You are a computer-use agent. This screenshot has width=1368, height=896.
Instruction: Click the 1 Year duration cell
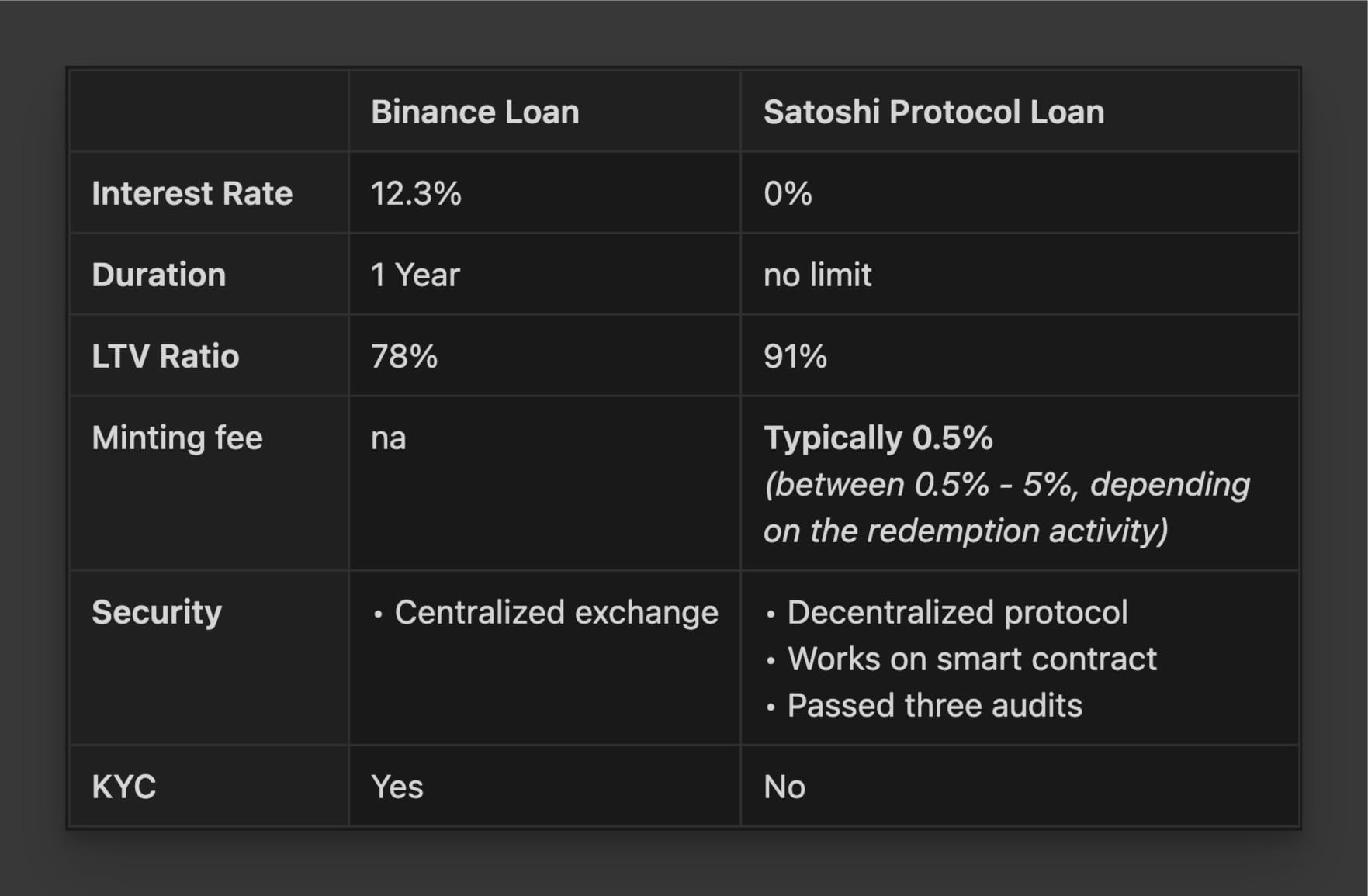tap(415, 275)
